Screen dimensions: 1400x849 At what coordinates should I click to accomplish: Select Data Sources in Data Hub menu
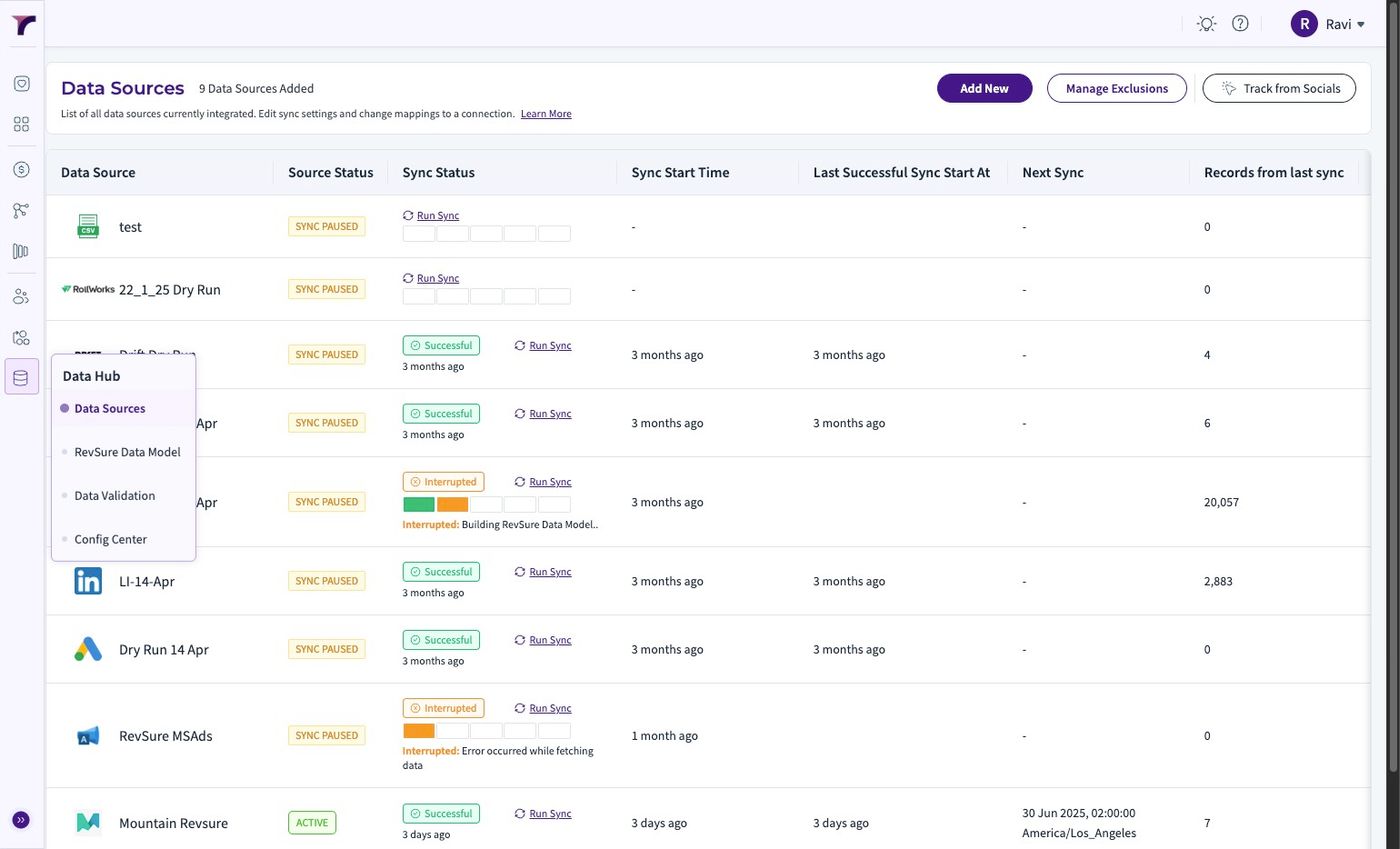point(110,408)
